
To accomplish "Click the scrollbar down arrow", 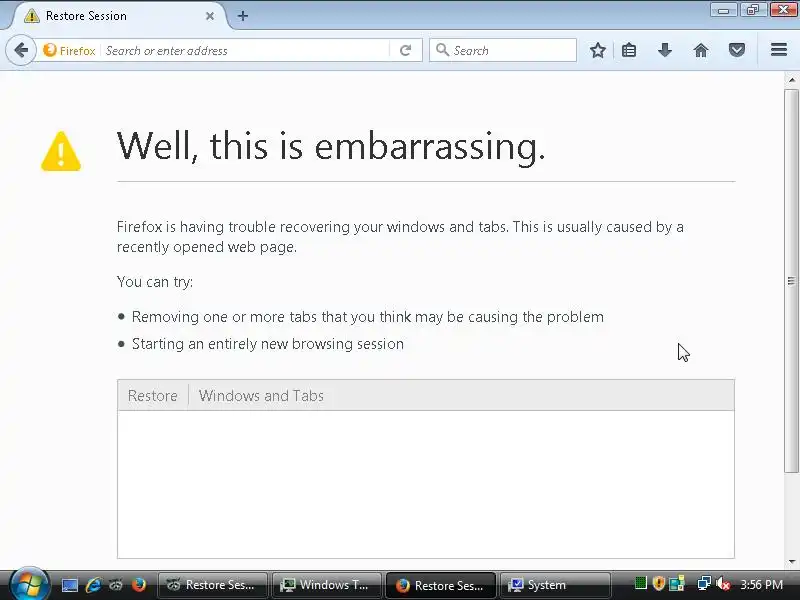I will point(791,562).
